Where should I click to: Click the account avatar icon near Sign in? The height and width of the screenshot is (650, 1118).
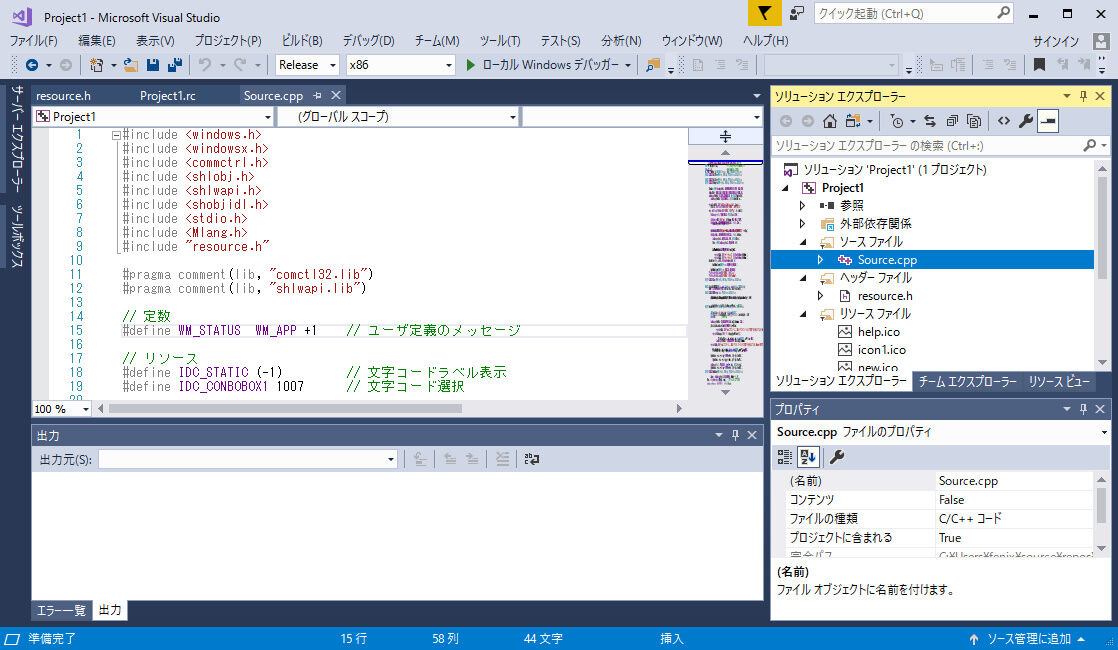1101,41
